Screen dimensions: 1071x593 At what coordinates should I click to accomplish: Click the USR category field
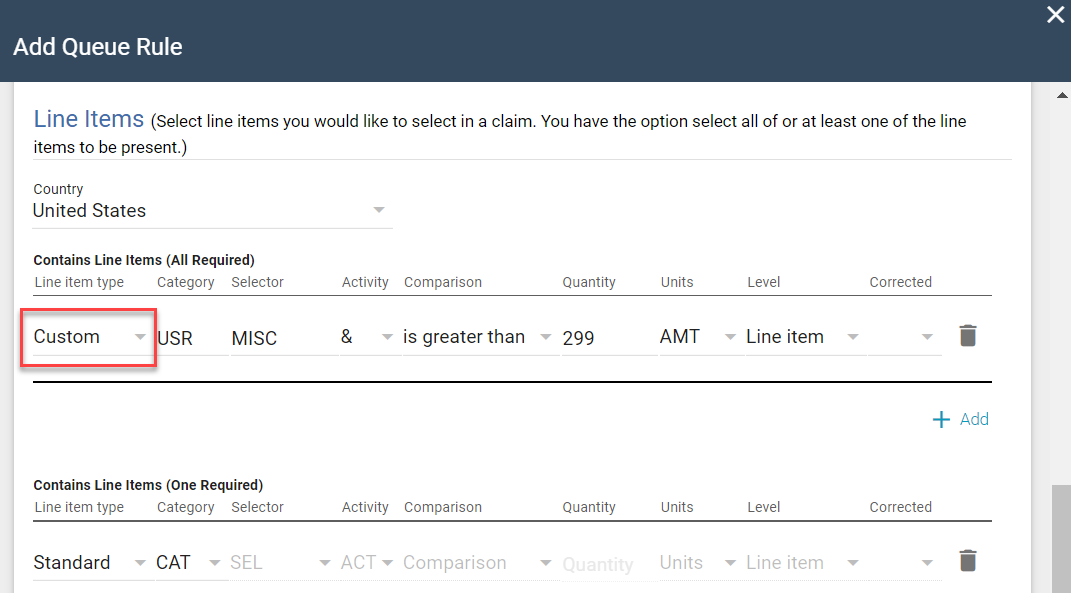click(x=191, y=338)
